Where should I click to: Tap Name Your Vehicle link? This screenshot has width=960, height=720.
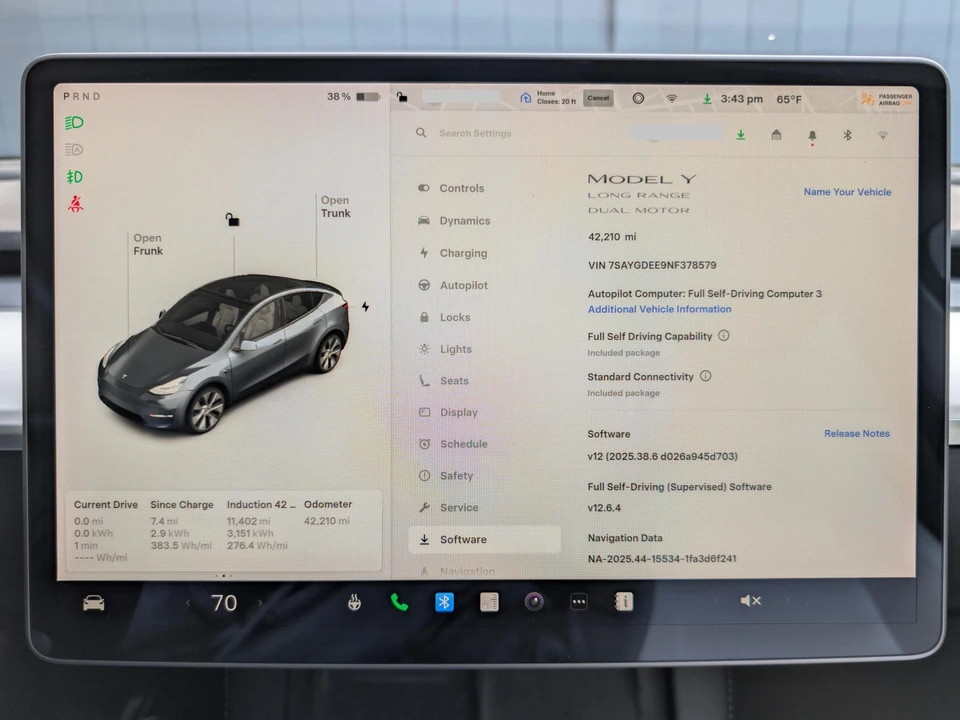coord(847,192)
